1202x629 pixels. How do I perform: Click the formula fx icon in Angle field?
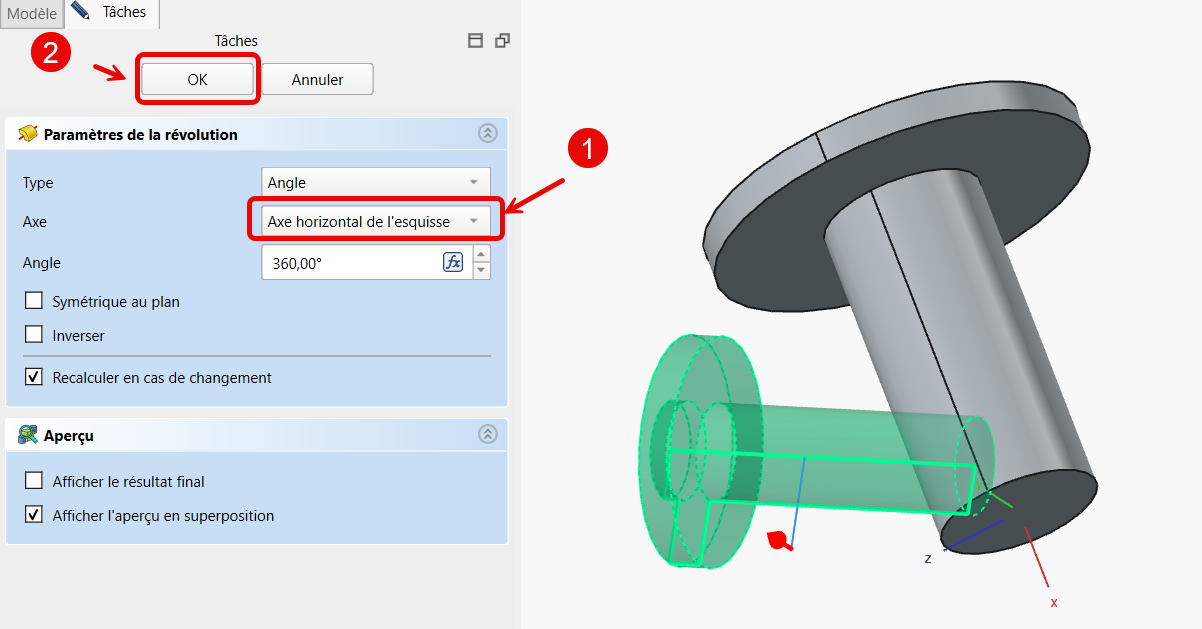point(453,263)
